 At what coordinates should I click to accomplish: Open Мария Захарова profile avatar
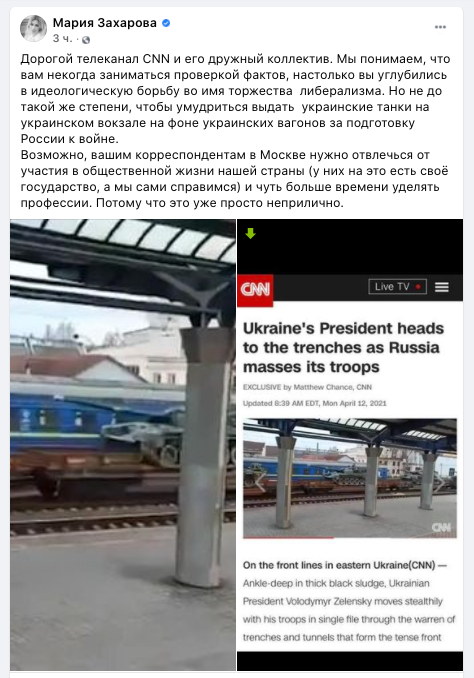pos(33,29)
